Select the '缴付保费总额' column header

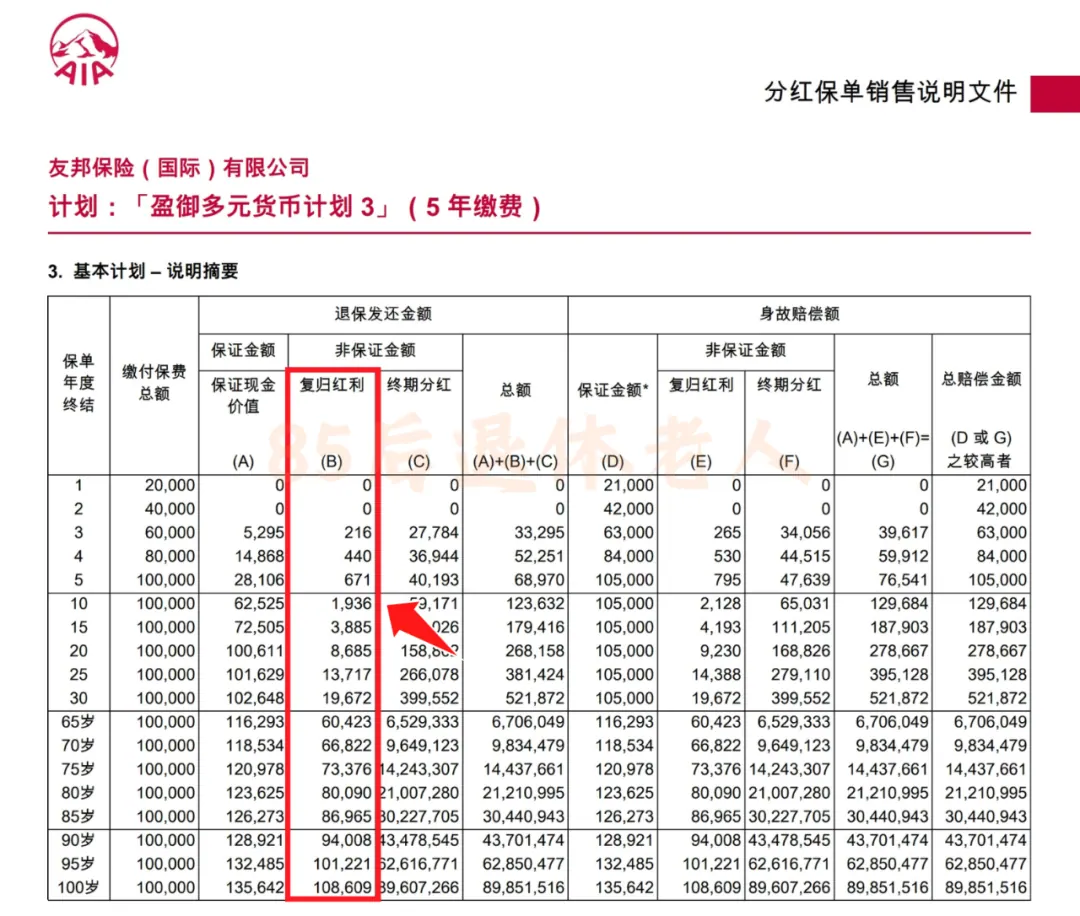[154, 383]
